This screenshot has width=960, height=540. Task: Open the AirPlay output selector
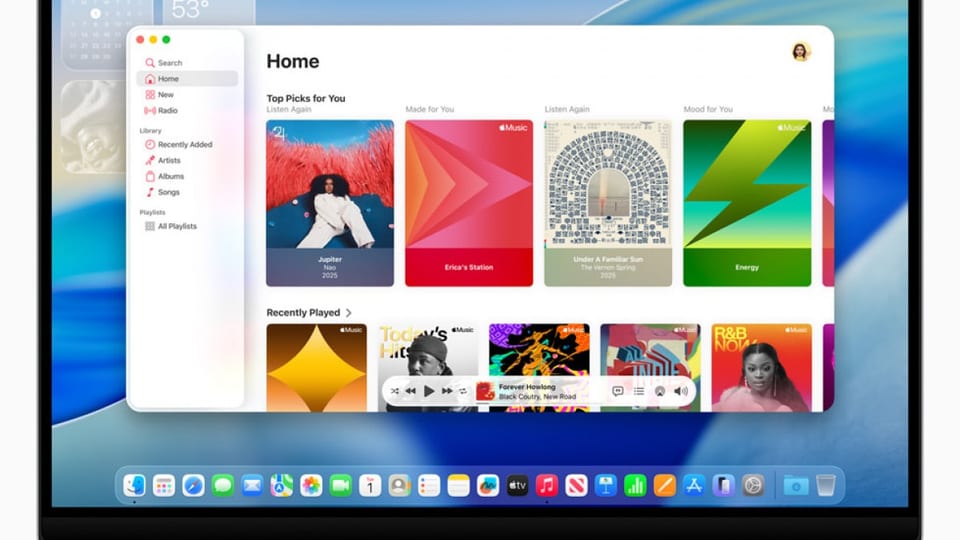tap(660, 391)
